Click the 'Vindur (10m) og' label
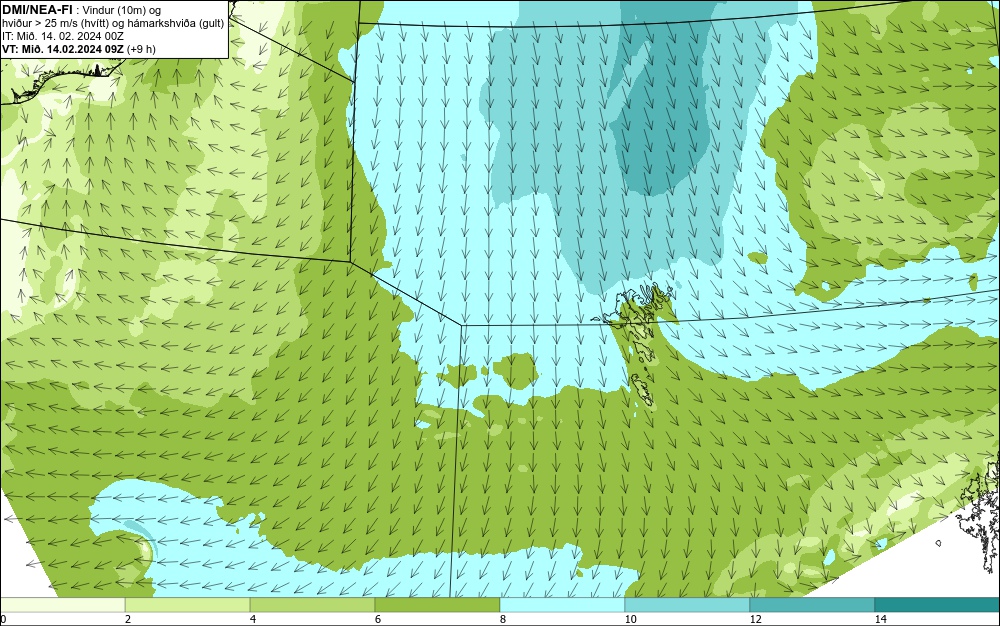This screenshot has width=1000, height=626. point(122,10)
